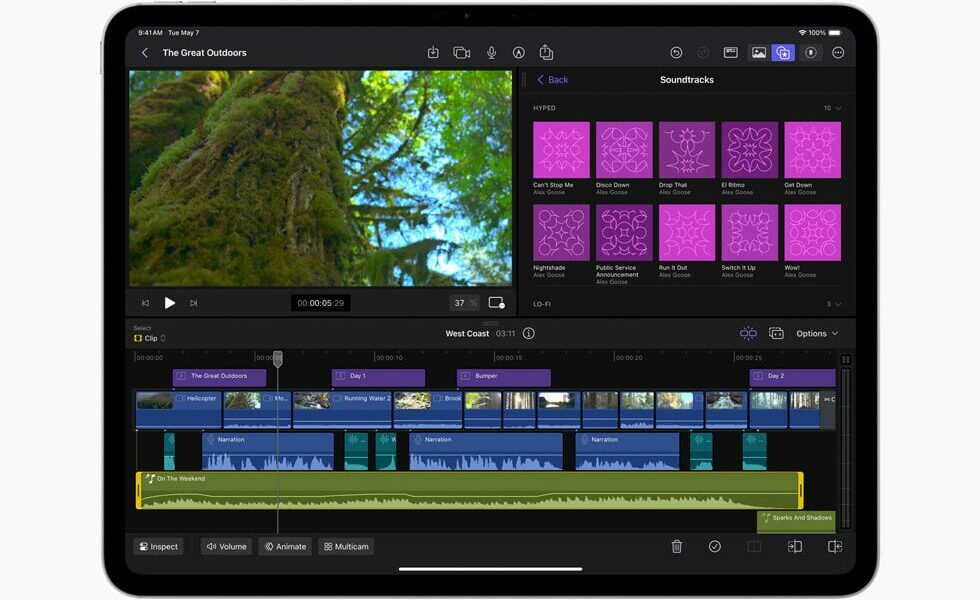The image size is (980, 600).
Task: Delete selected clip with trash icon
Action: pyautogui.click(x=677, y=547)
